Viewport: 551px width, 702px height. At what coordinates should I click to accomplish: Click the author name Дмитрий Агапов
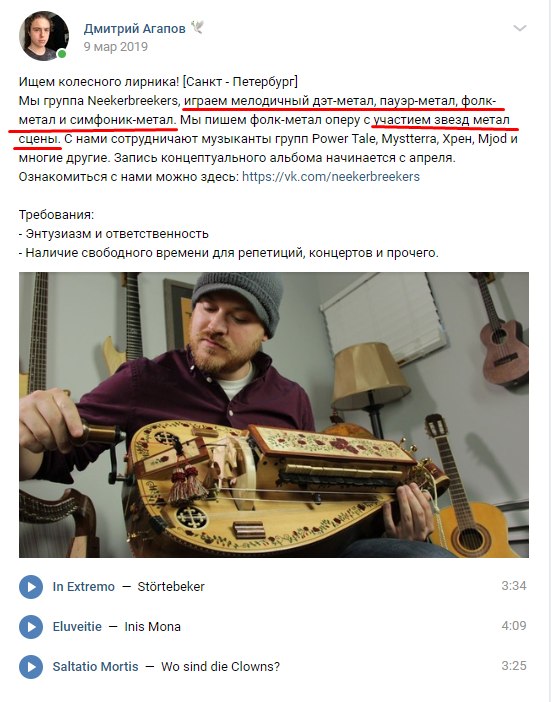pos(134,29)
